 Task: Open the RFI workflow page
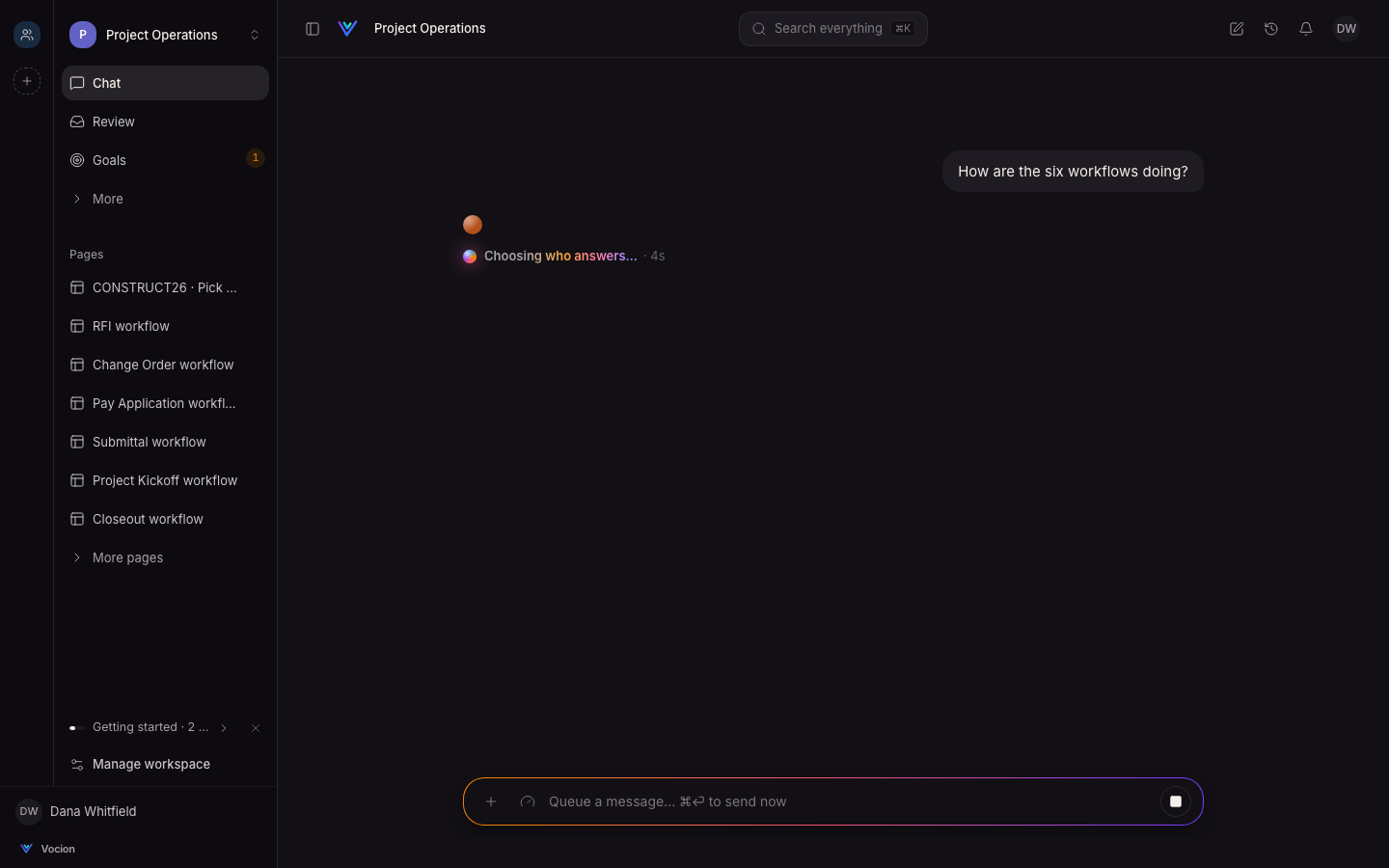point(165,326)
